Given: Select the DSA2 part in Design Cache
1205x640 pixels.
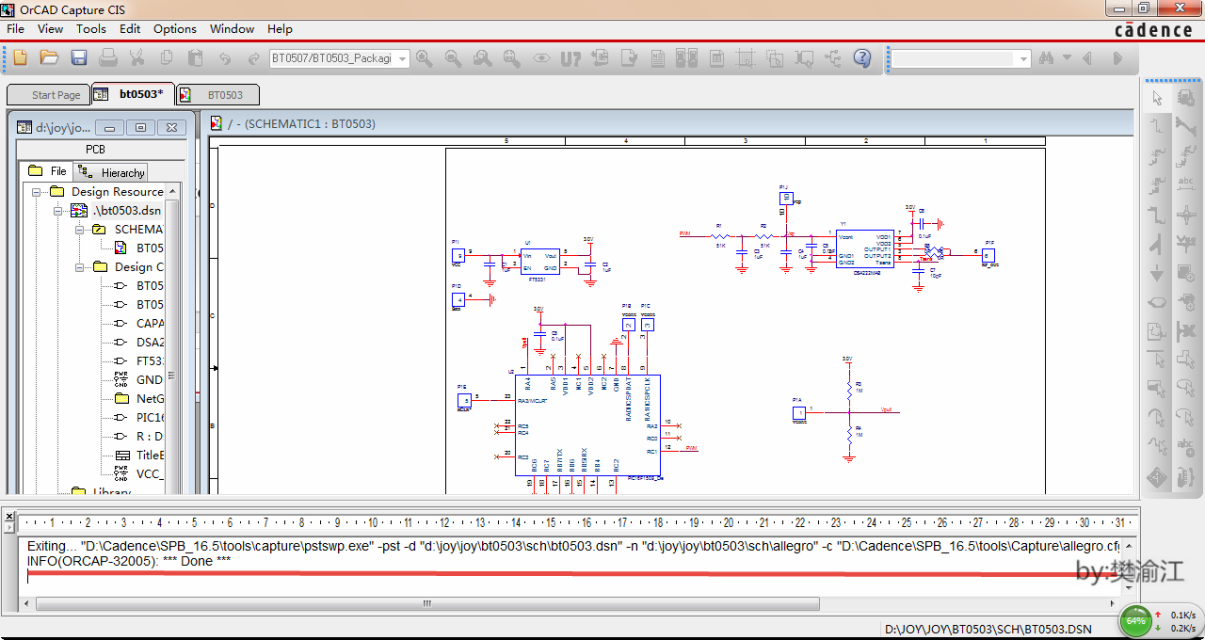Looking at the screenshot, I should click(x=150, y=342).
